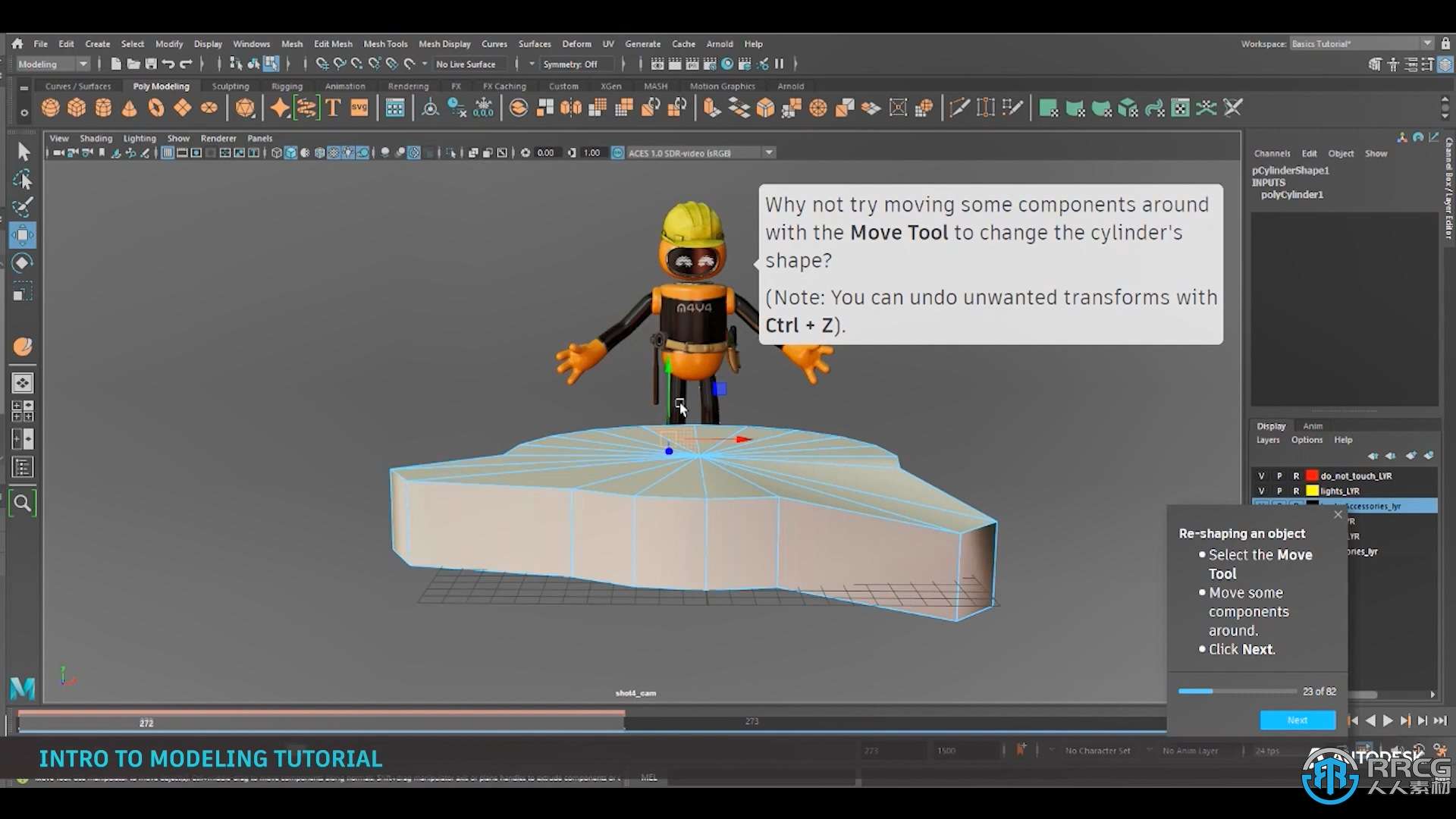Click polyCylinder1 under INPUTS
The image size is (1456, 819).
(1292, 195)
